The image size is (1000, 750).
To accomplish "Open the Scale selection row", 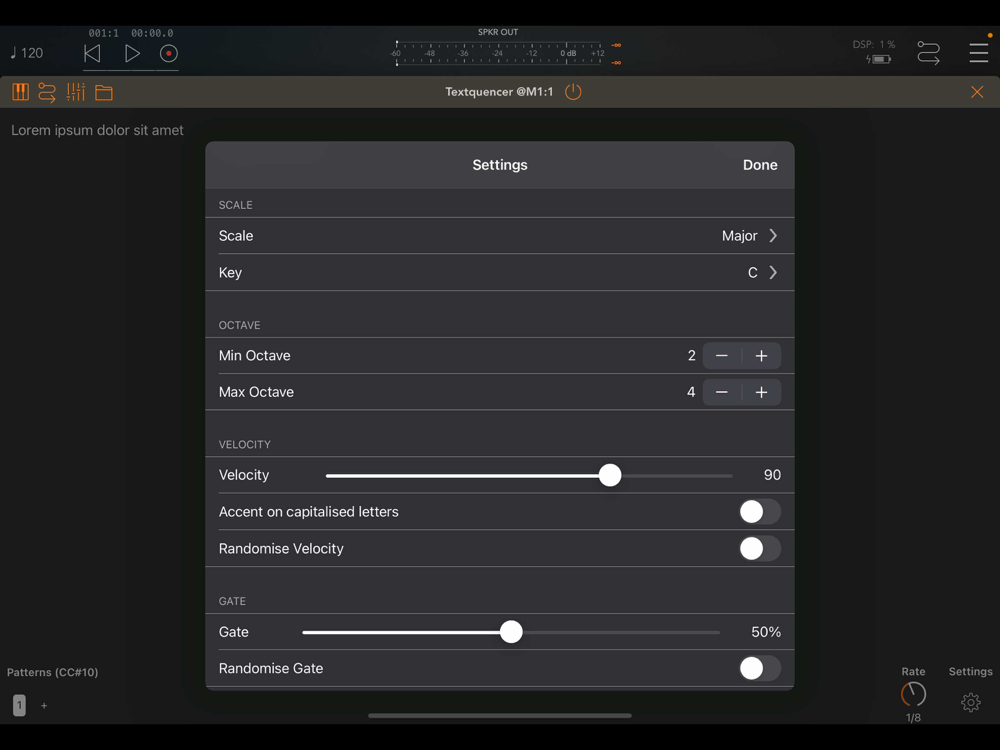I will tap(500, 236).
